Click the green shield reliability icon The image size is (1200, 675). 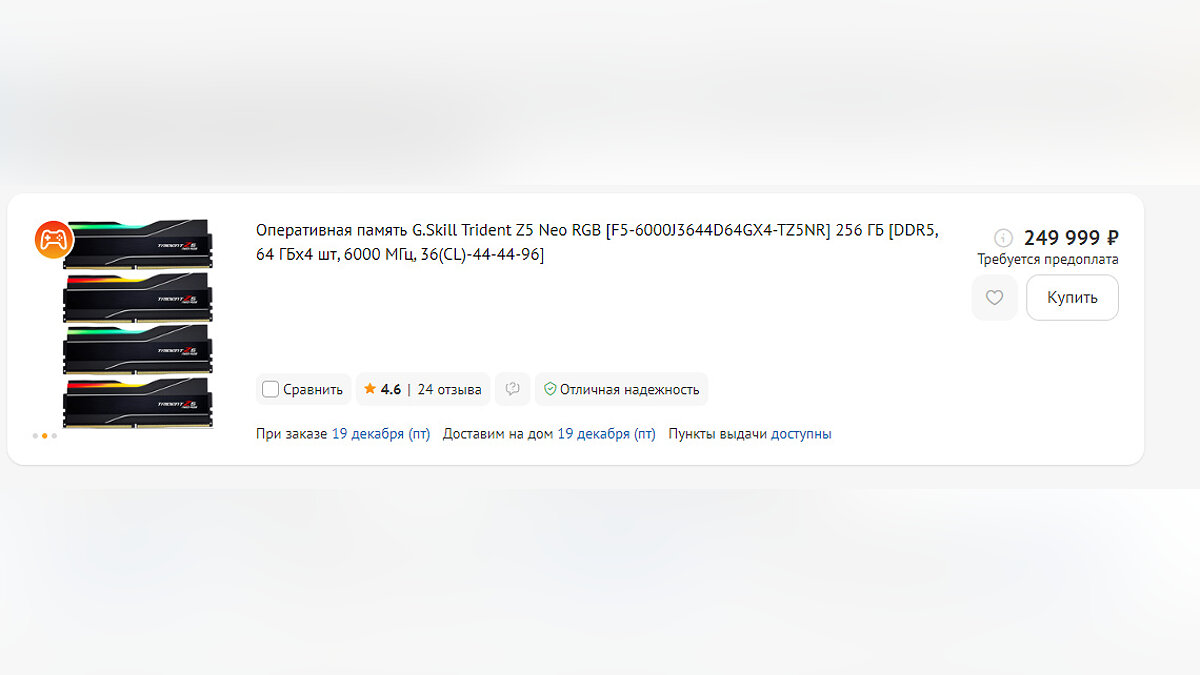pos(549,389)
